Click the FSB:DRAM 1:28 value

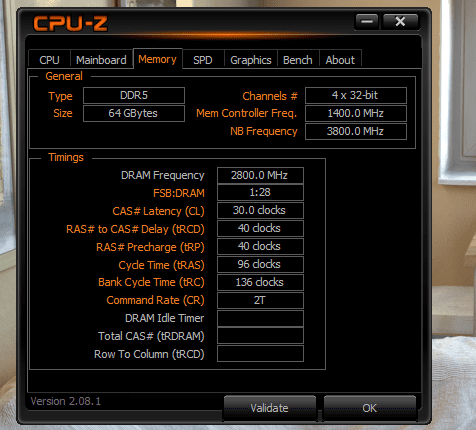pyautogui.click(x=260, y=193)
